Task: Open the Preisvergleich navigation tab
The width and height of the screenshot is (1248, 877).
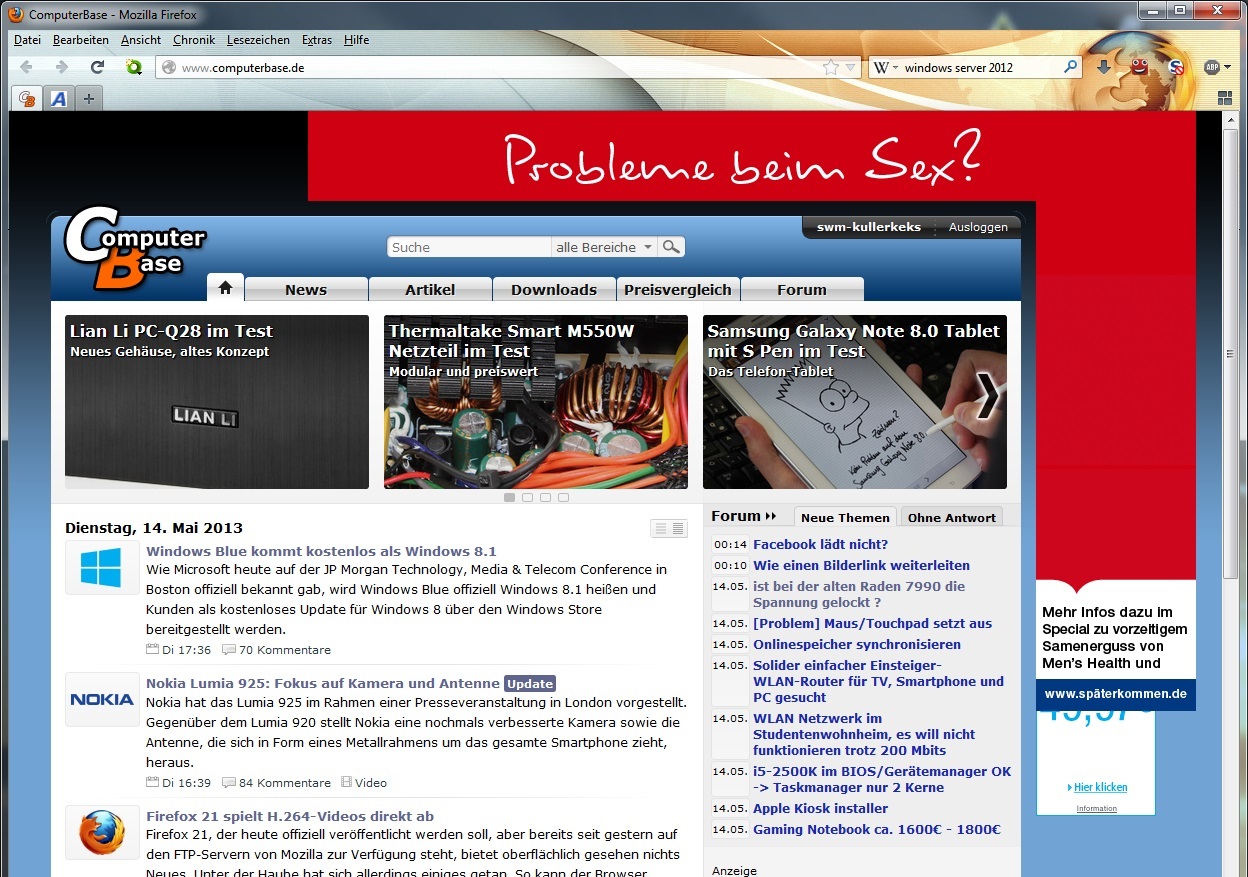Action: pos(678,289)
